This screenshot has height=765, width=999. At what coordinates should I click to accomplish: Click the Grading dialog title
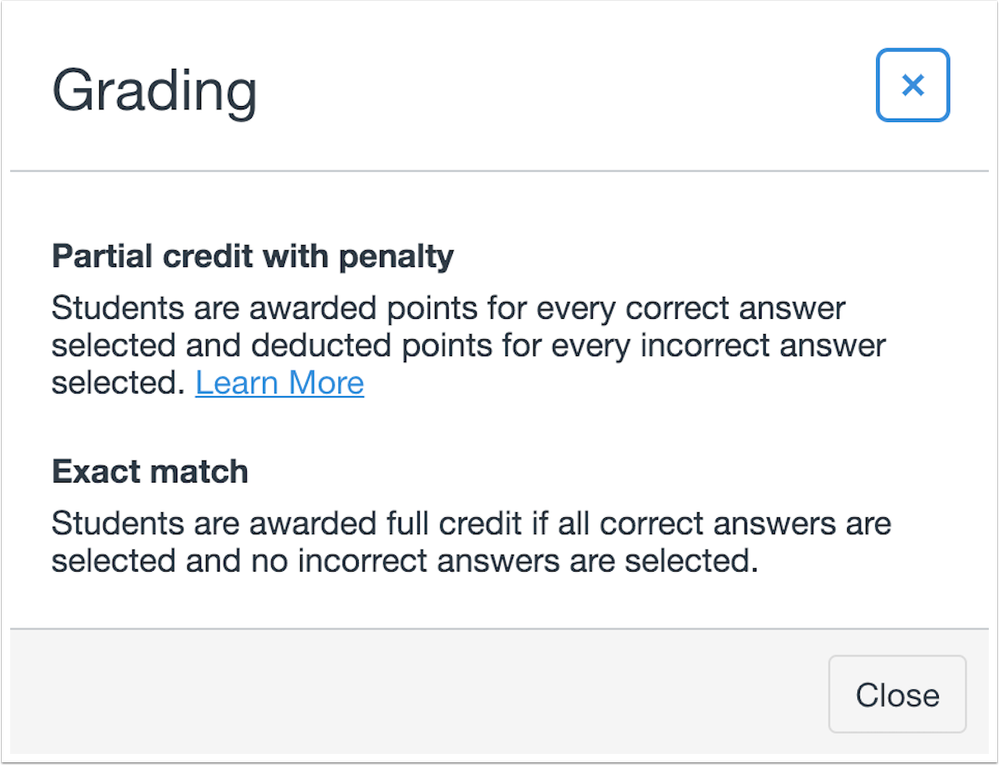[154, 90]
